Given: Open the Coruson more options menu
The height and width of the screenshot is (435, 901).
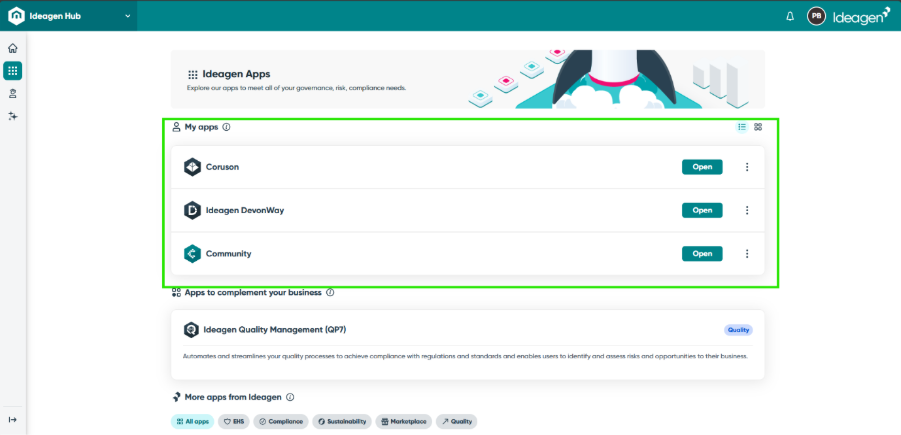Looking at the screenshot, I should click(747, 167).
